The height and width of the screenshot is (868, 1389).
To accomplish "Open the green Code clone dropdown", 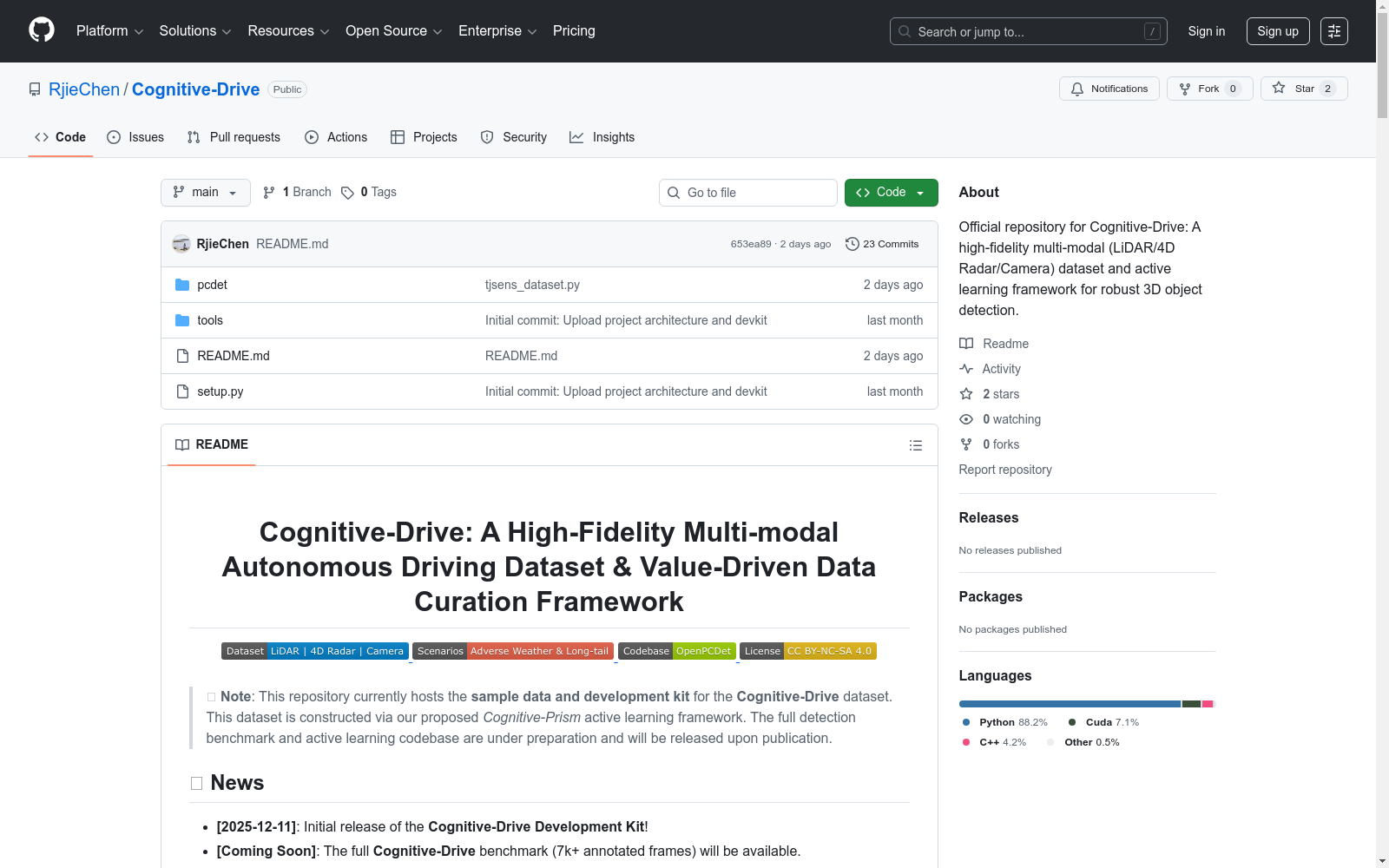I will pyautogui.click(x=892, y=193).
